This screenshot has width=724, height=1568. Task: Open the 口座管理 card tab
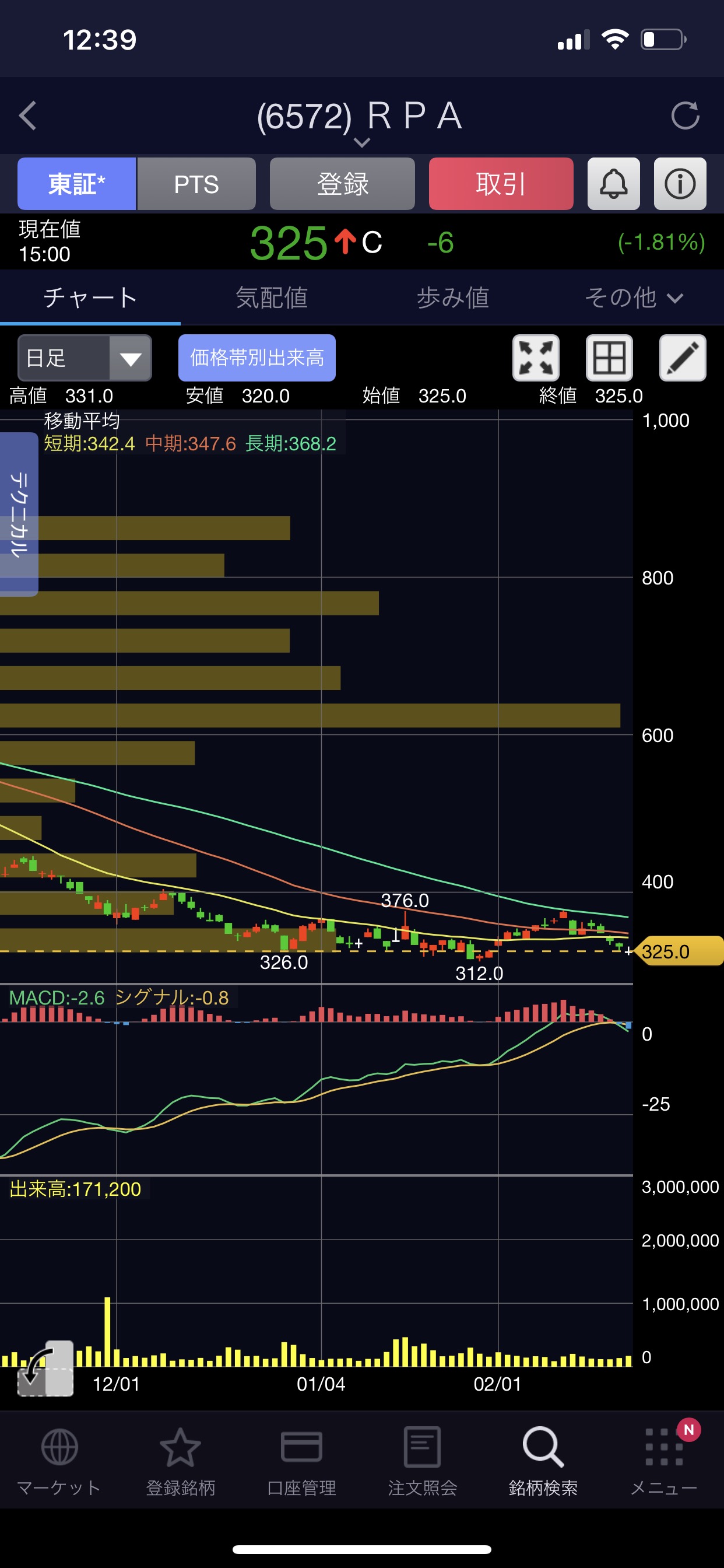pos(301,1462)
